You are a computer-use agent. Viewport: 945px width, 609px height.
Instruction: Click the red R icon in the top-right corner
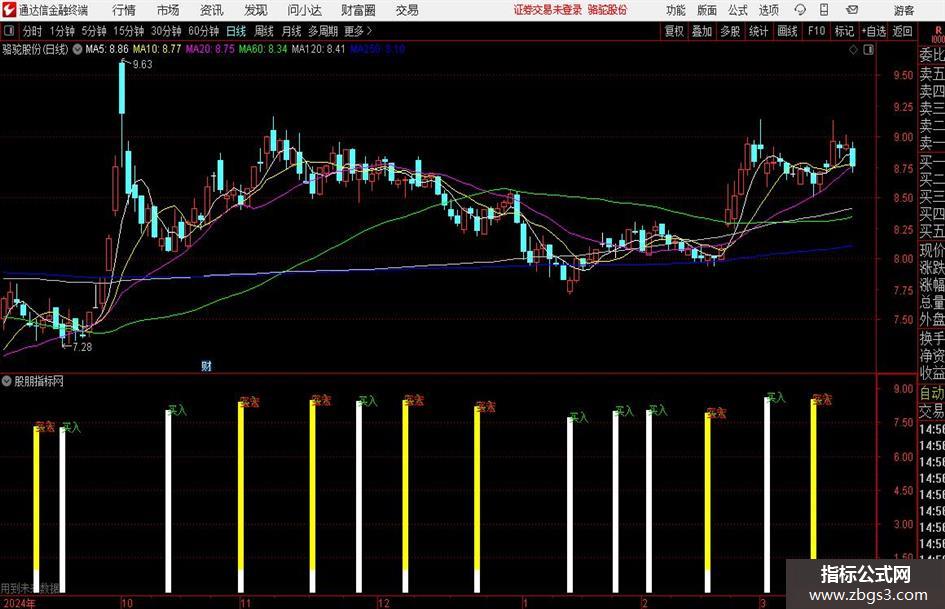click(938, 30)
